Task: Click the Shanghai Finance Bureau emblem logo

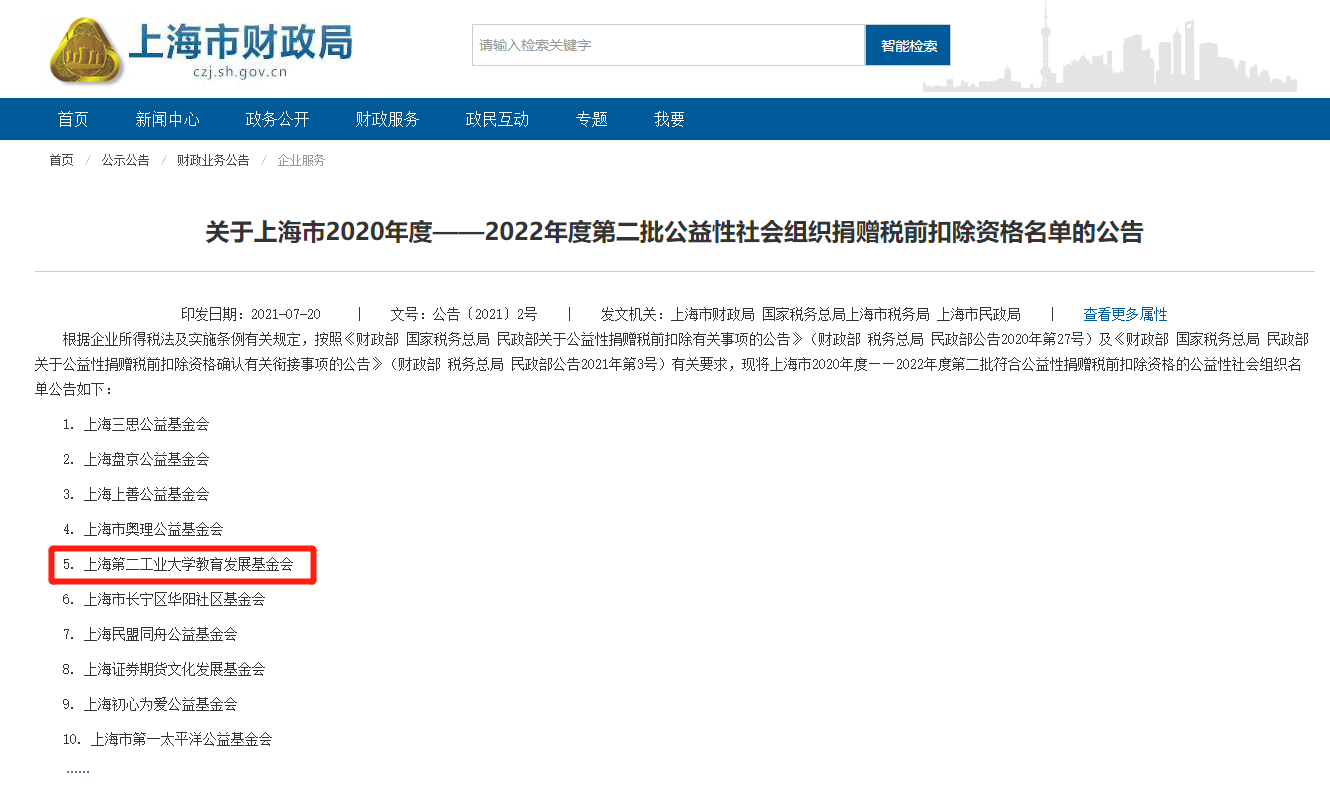Action: pyautogui.click(x=86, y=50)
